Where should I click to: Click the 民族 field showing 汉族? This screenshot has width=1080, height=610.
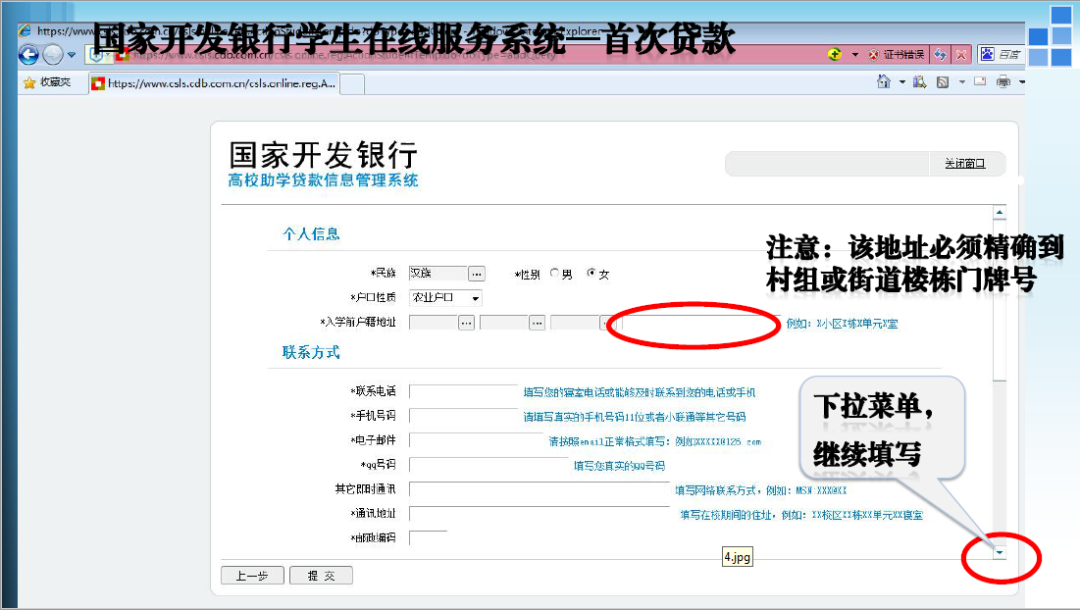point(438,273)
